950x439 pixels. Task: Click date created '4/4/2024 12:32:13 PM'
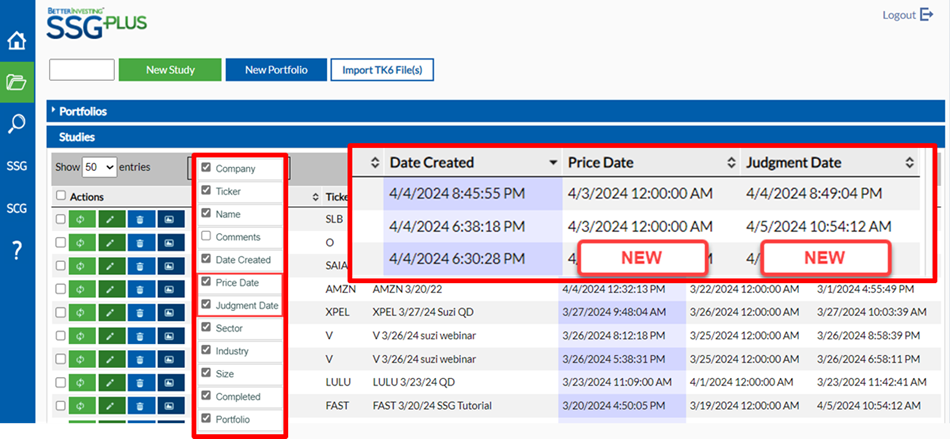coord(614,289)
